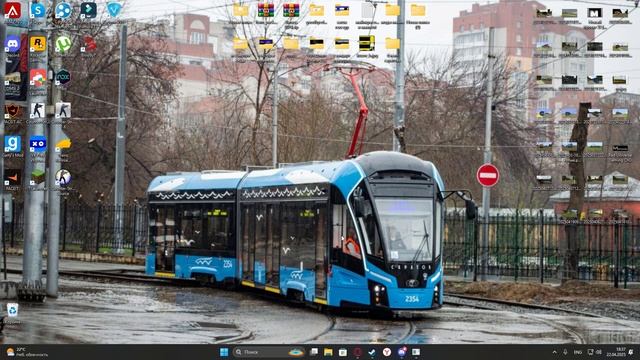Image resolution: width=640 pixels, height=360 pixels.
Task: Open the first Counter-Strike shortcut in the middle column
Action: (x=38, y=111)
